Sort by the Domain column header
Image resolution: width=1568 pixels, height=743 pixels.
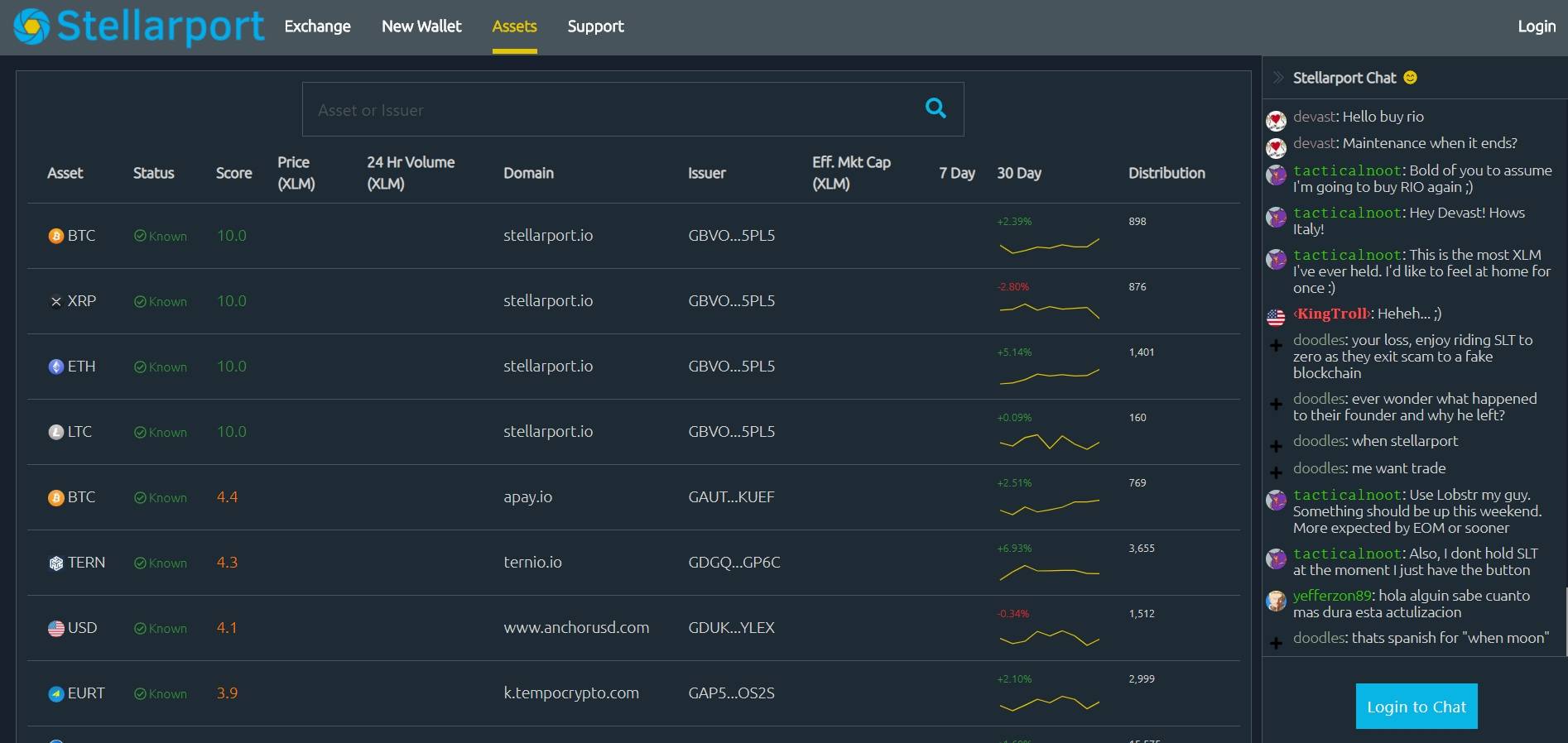pyautogui.click(x=528, y=173)
